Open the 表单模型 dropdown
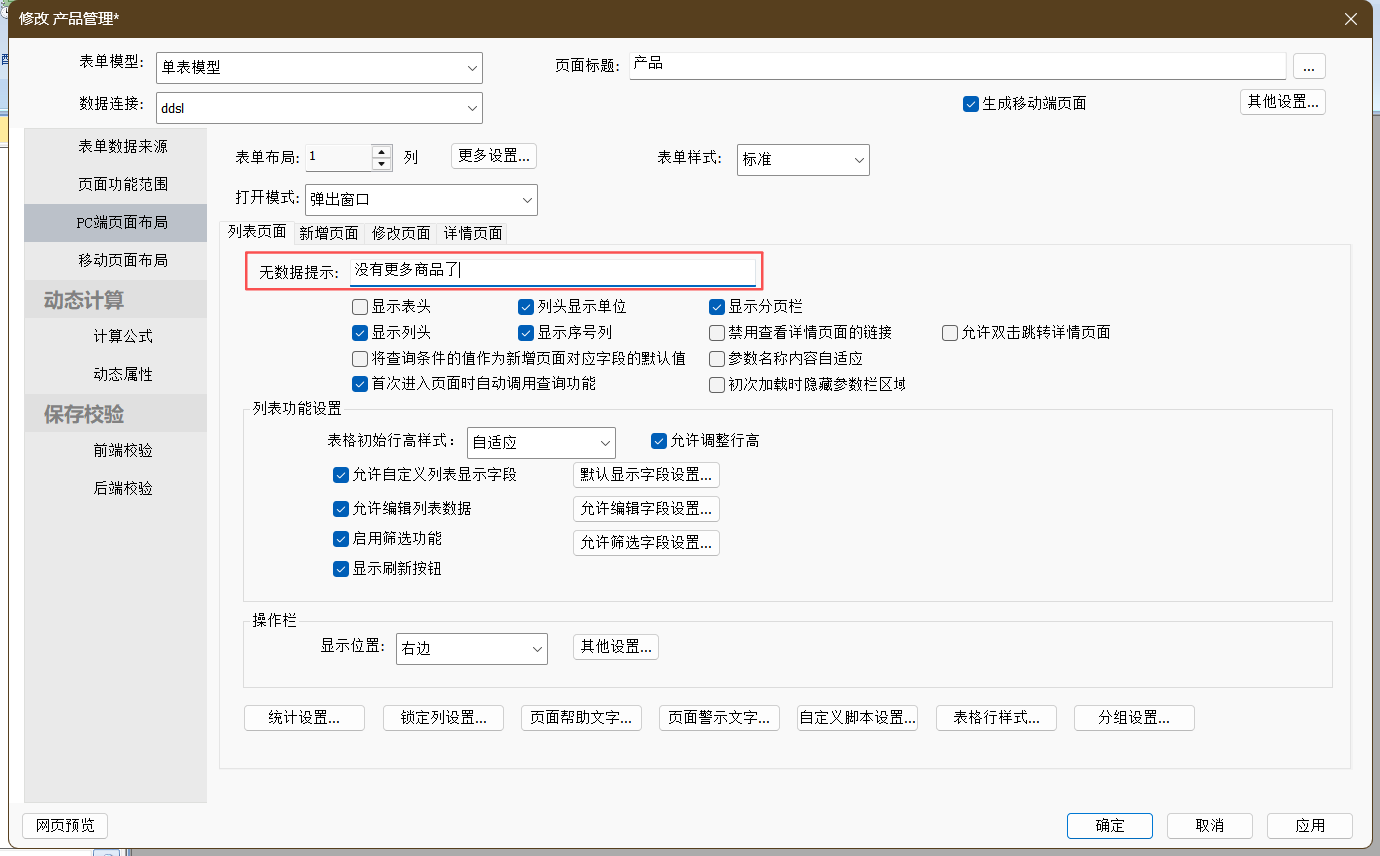This screenshot has width=1380, height=856. pos(319,68)
